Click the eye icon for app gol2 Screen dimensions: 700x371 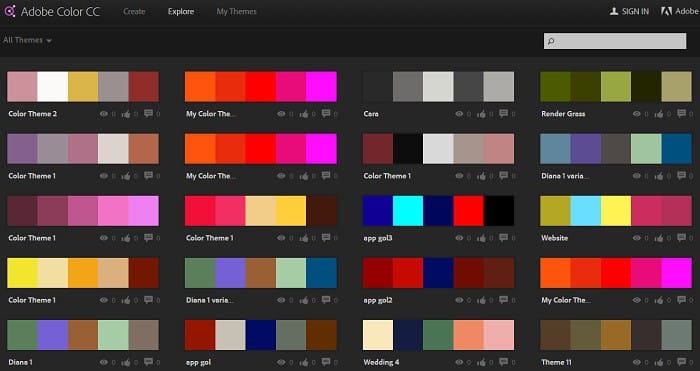[x=459, y=300]
